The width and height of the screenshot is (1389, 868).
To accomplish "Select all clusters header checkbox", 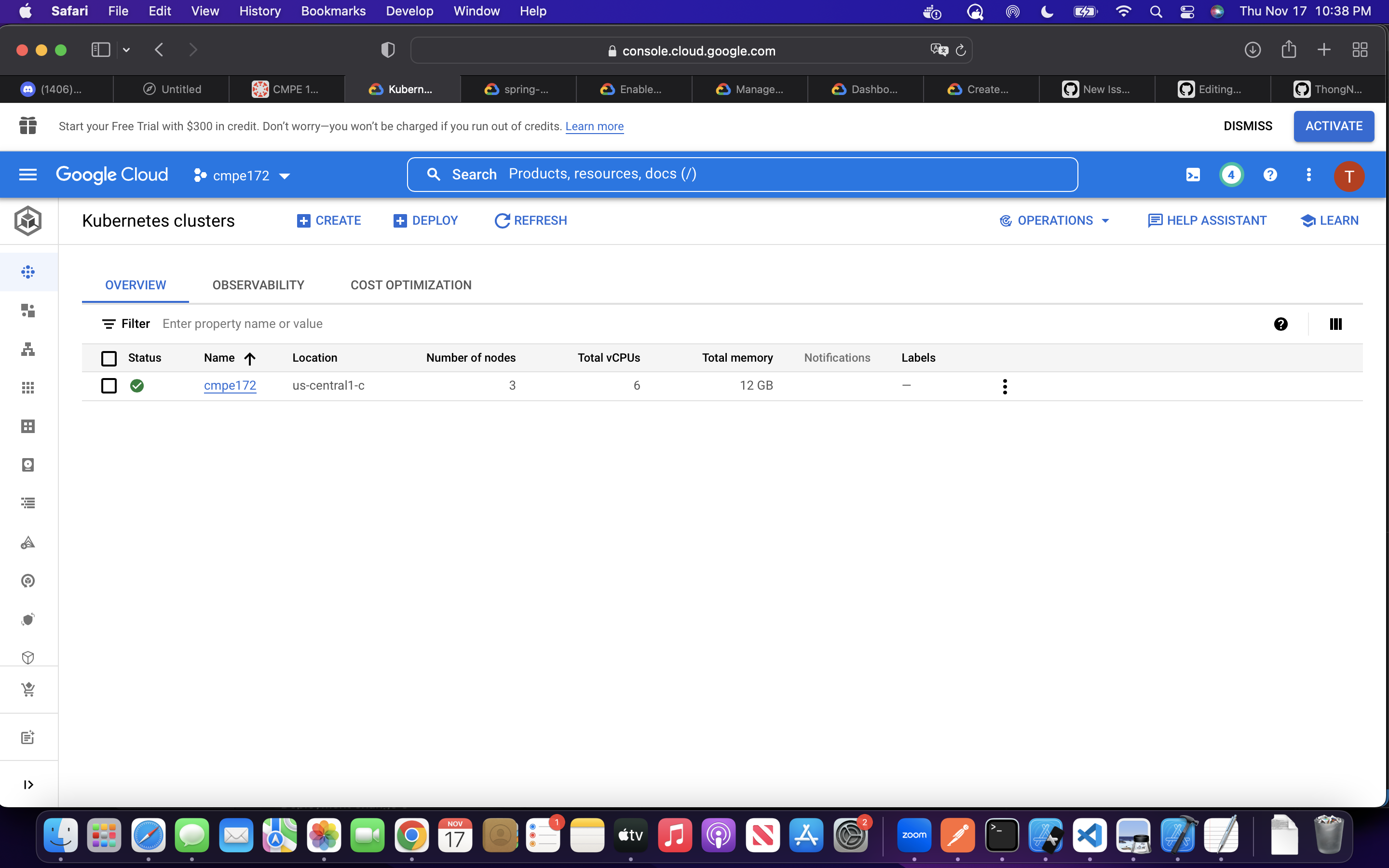I will tap(109, 358).
